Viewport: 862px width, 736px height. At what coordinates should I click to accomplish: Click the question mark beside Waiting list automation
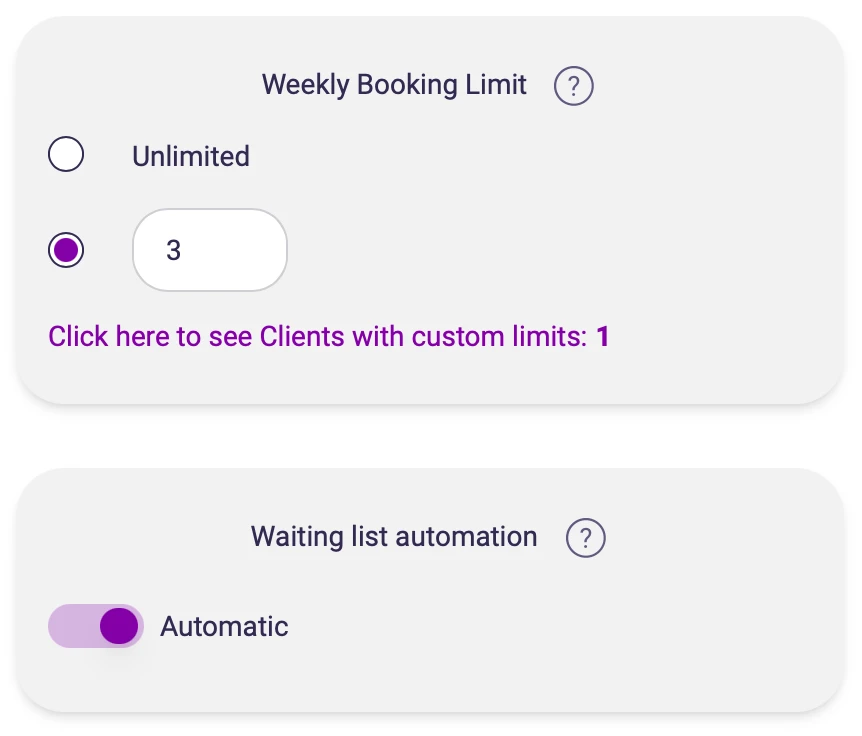tap(585, 538)
